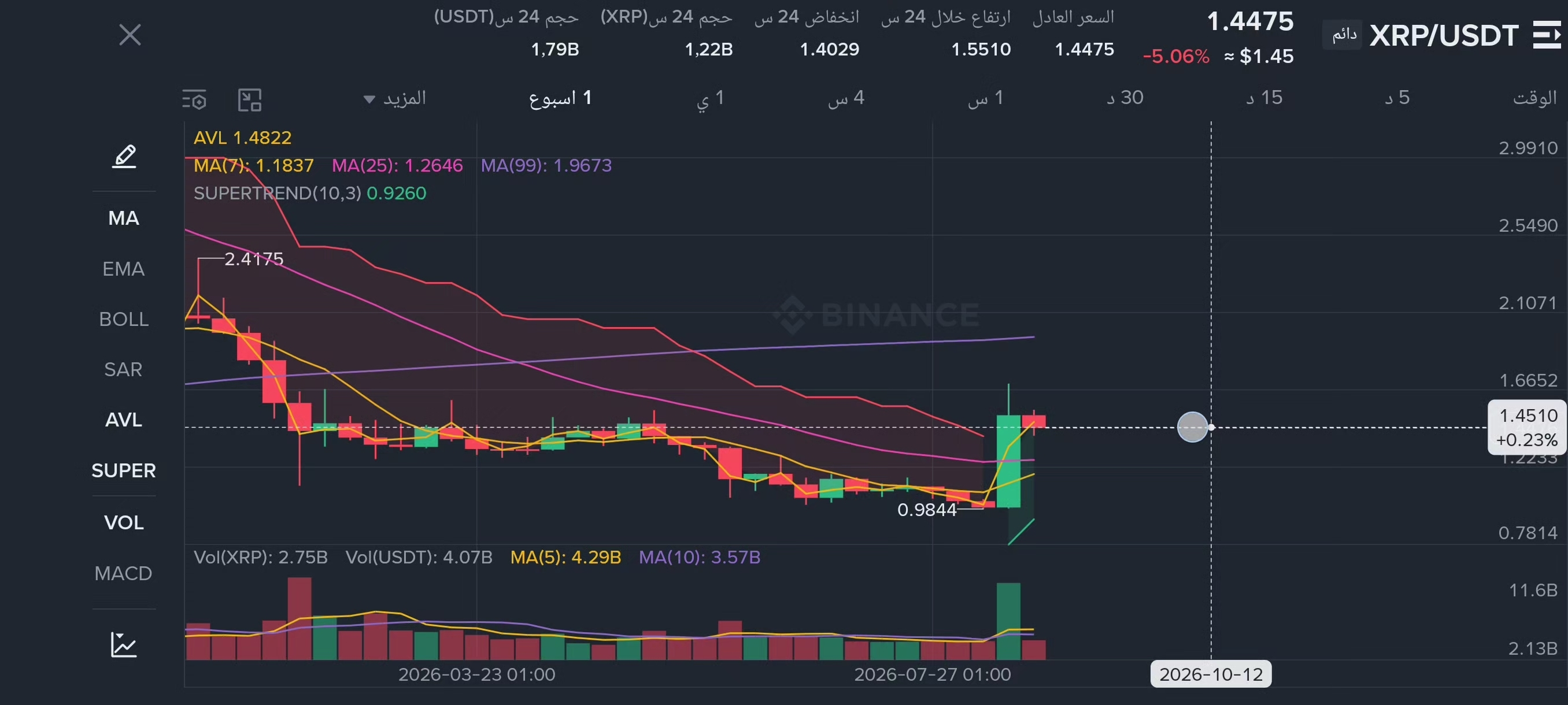
Task: Click the 2026-07-27 01:00 axis date
Action: click(x=932, y=674)
